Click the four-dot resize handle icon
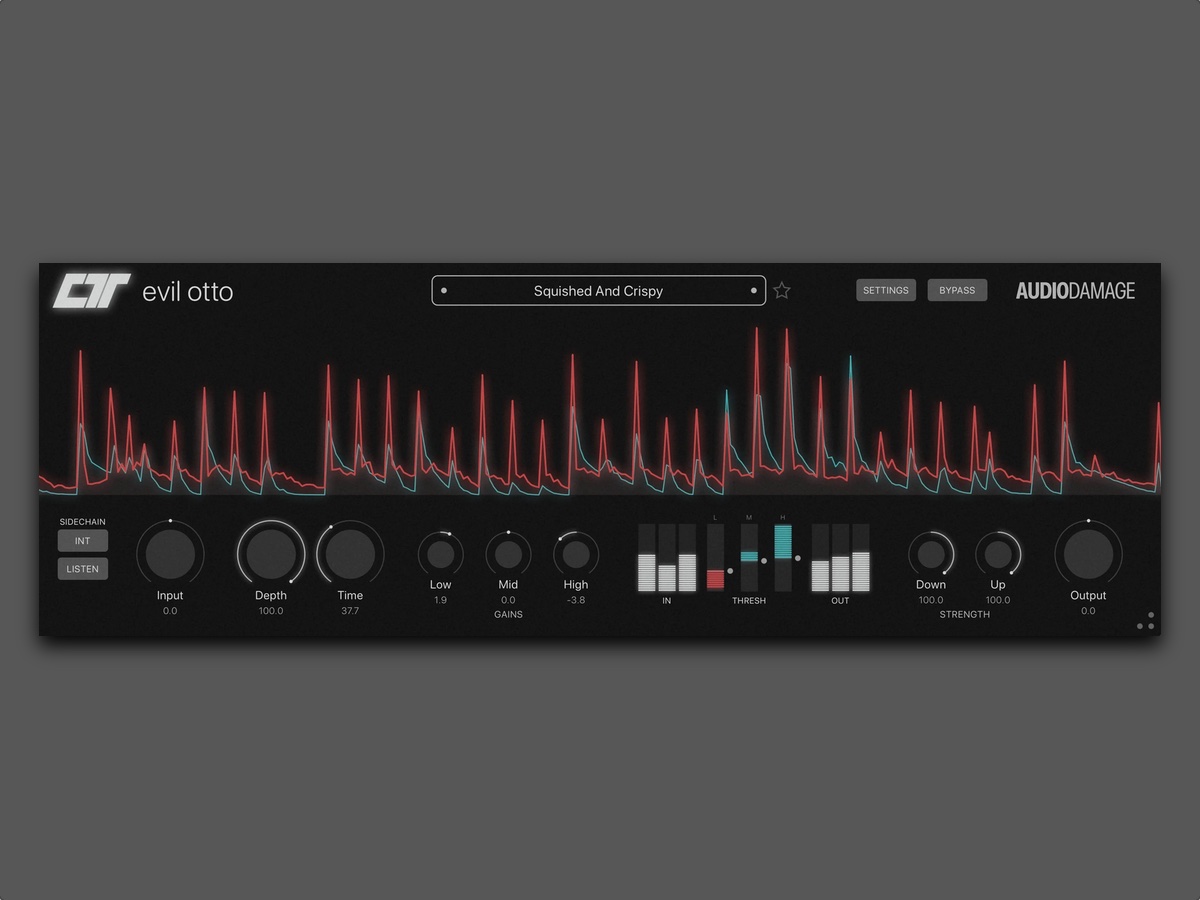Screen dimensions: 1200x900 tap(1145, 621)
